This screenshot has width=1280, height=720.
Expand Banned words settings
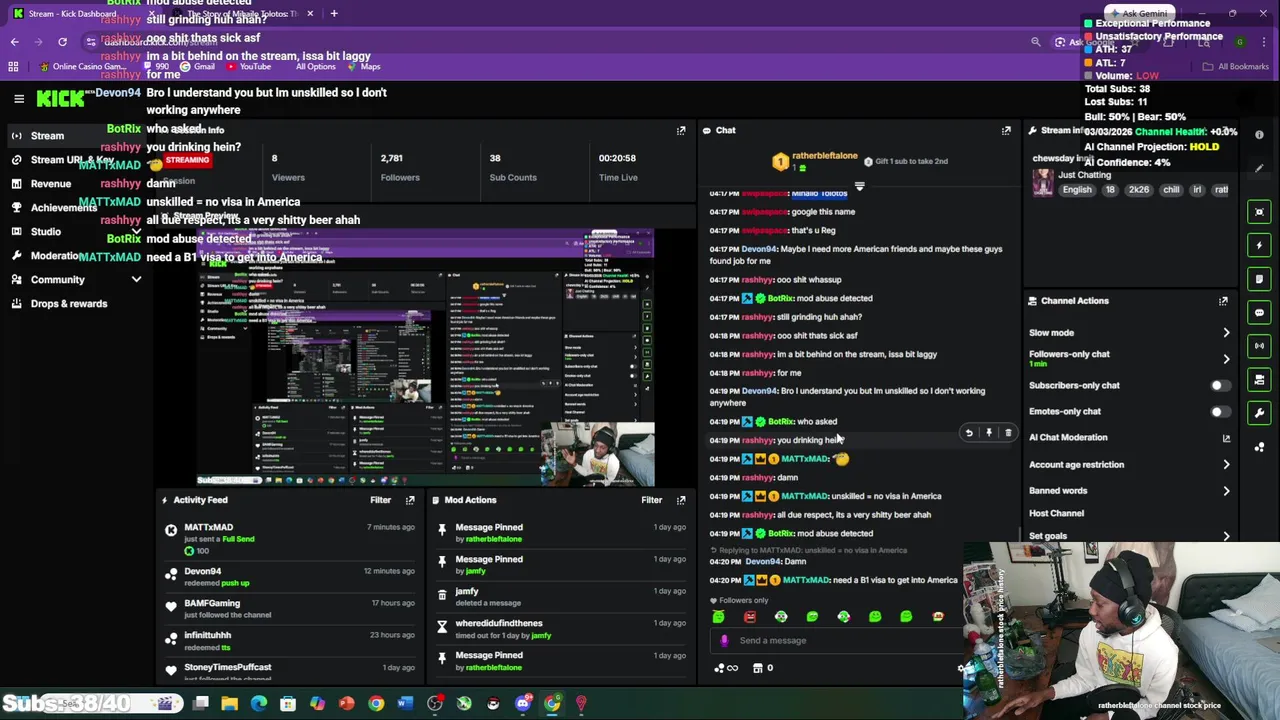(1226, 491)
